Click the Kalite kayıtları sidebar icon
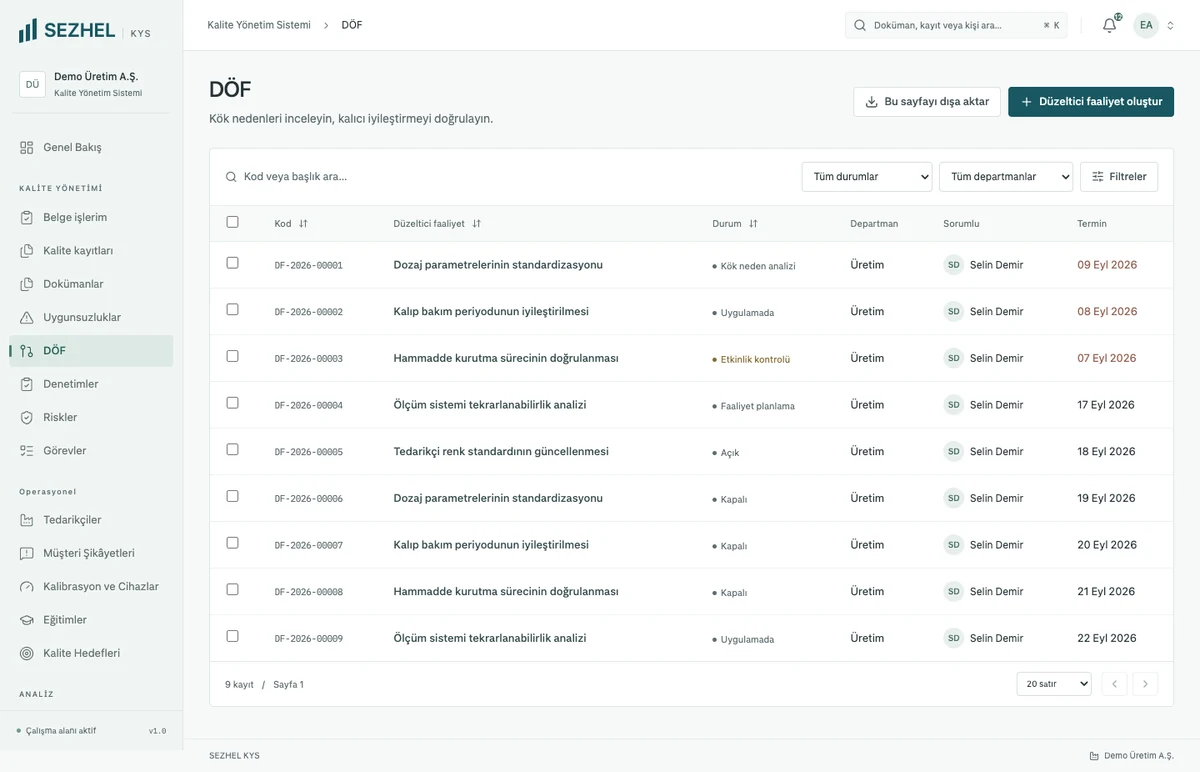Viewport: 1200px width, 772px height. coord(27,251)
